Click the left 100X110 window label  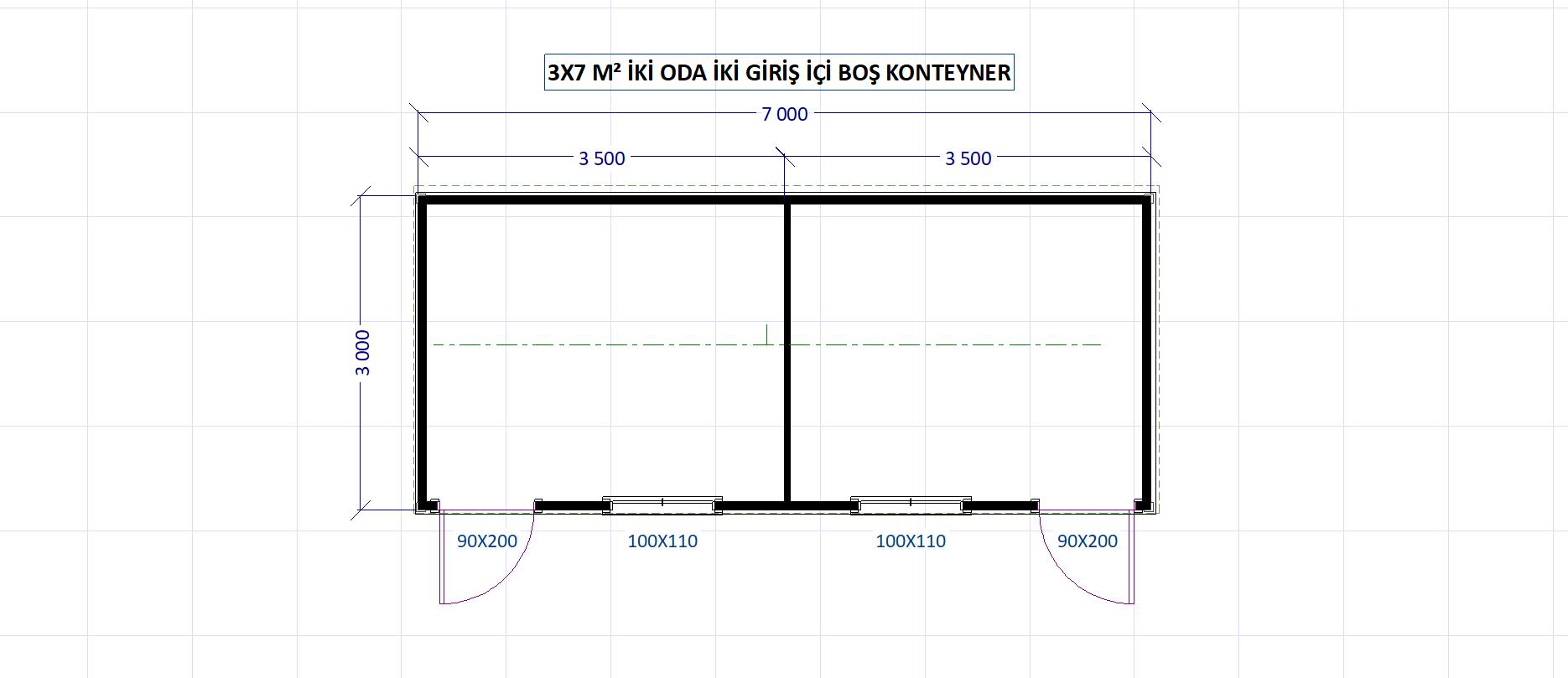click(662, 541)
